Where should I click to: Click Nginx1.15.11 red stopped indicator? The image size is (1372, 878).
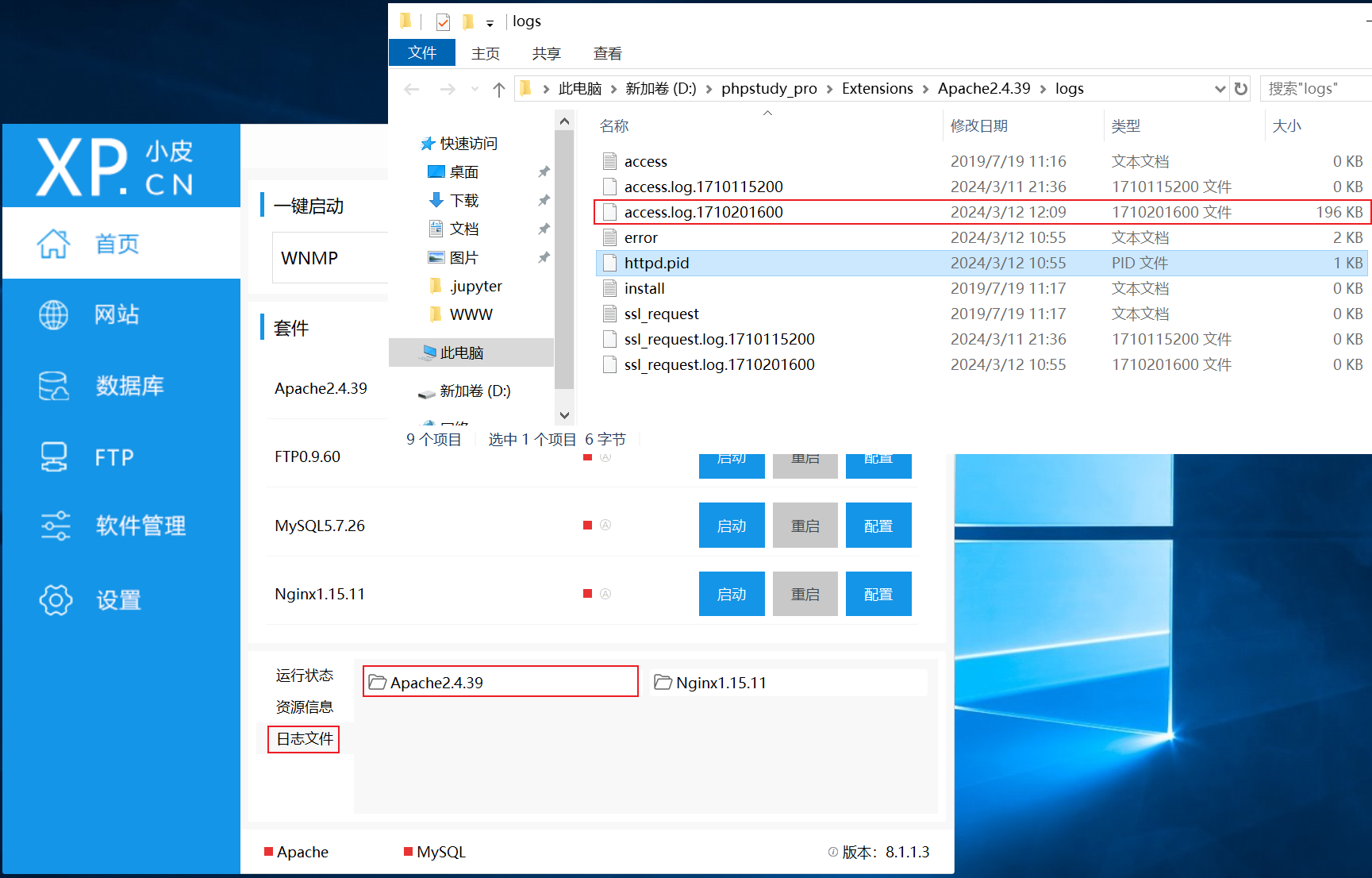(587, 594)
